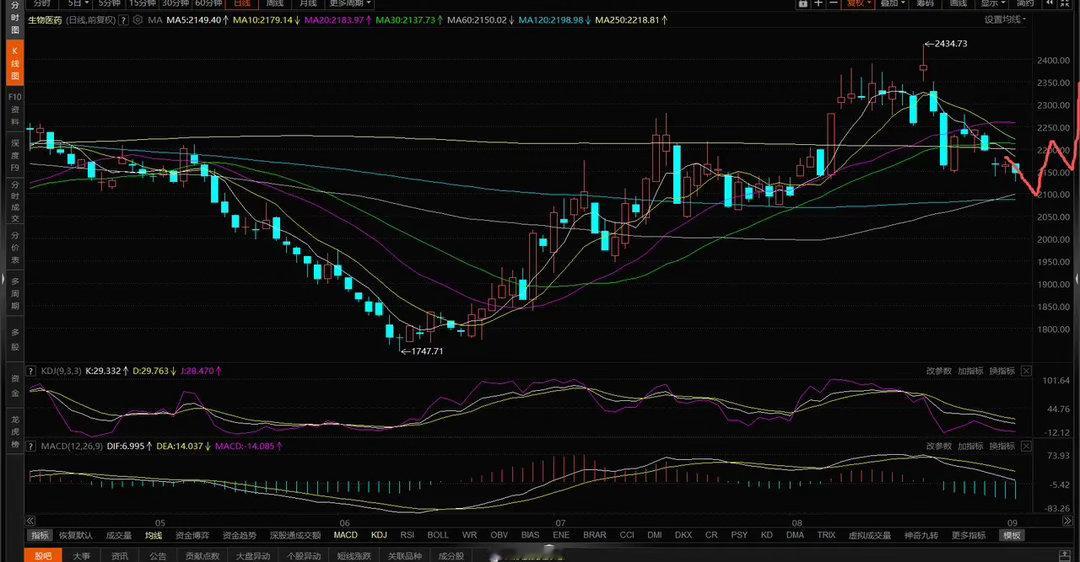Screen dimensions: 1080x562
Task: Open the 筹码 chip distribution tool
Action: coord(925,3)
